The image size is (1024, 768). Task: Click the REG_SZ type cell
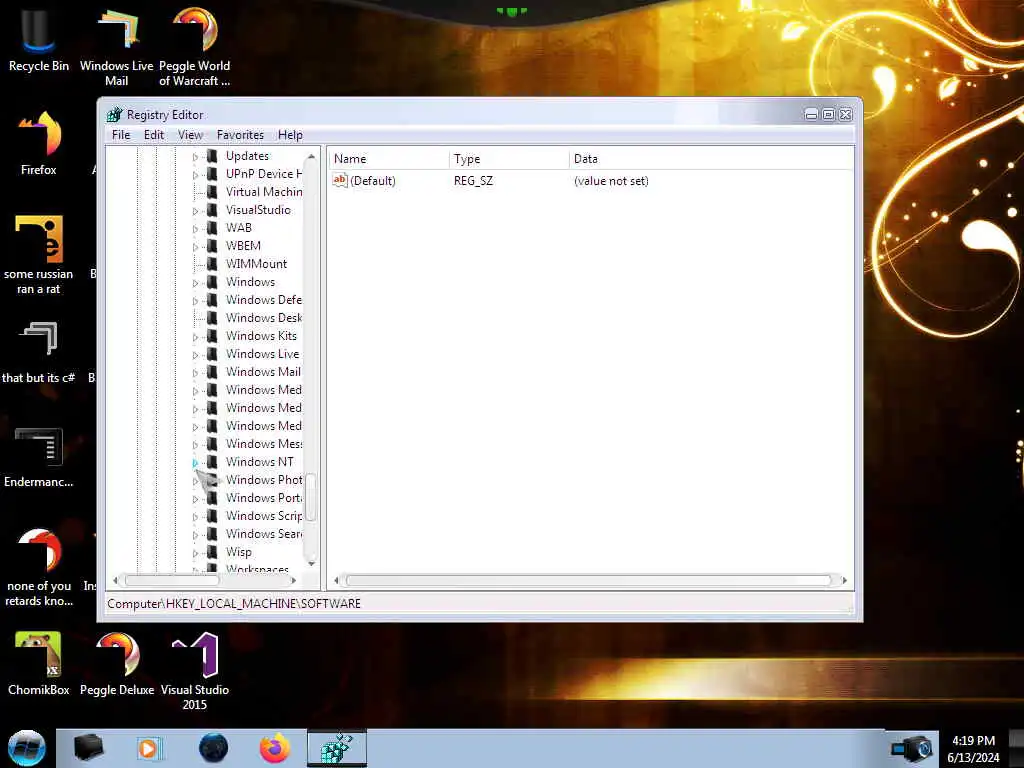pyautogui.click(x=473, y=181)
